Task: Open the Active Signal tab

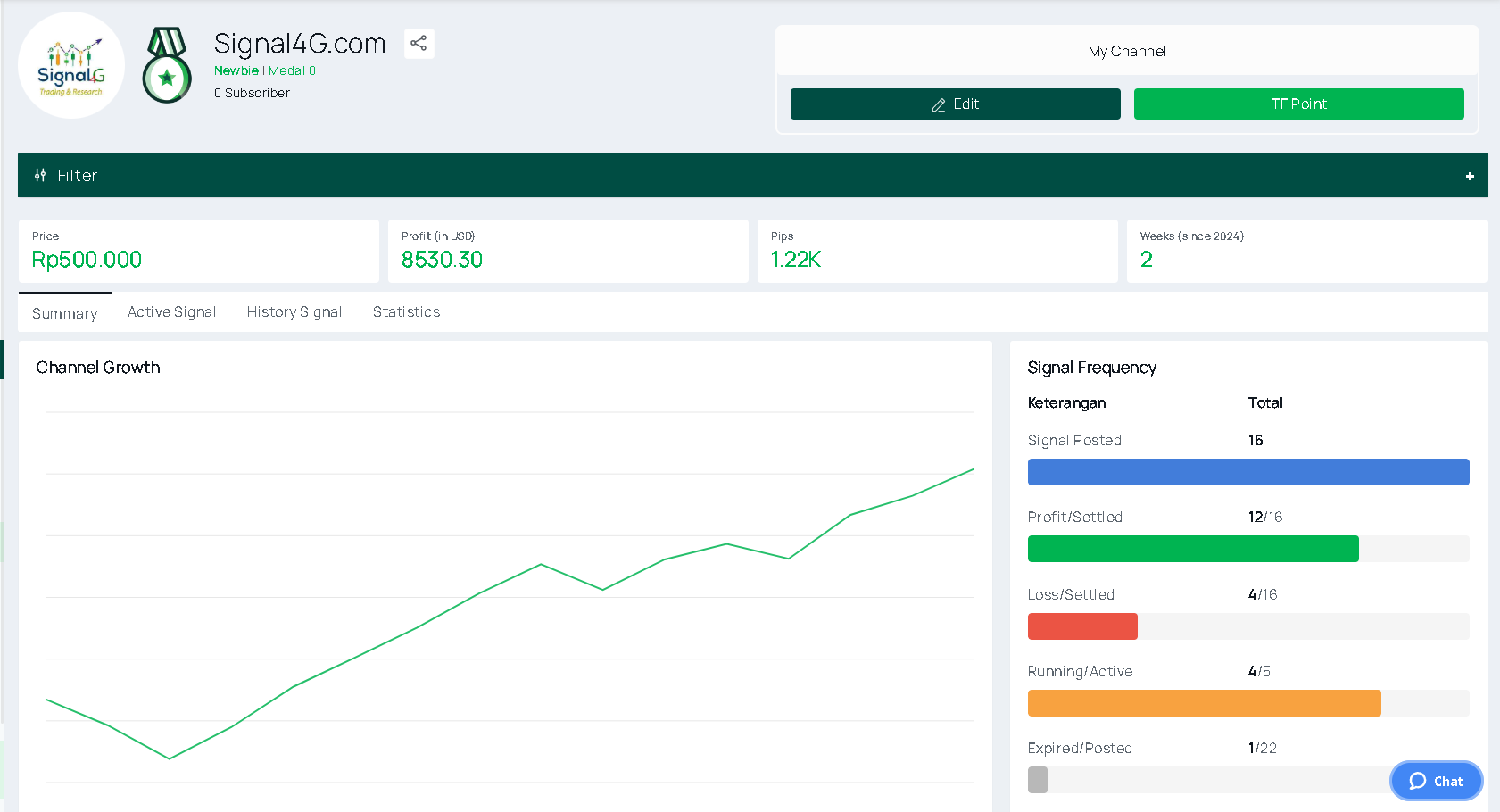Action: click(171, 311)
